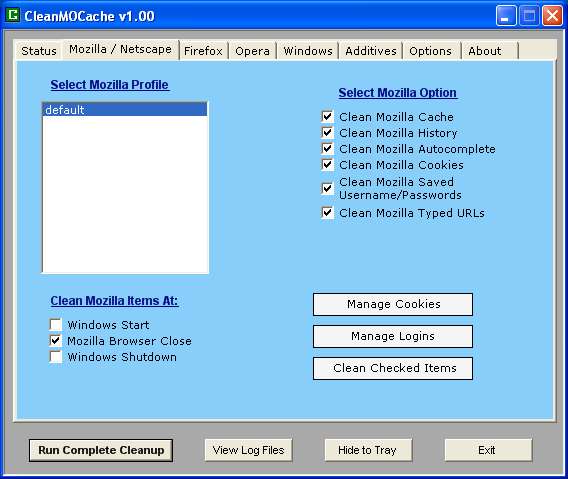The height and width of the screenshot is (479, 568).
Task: Open View Log Files
Action: point(248,450)
